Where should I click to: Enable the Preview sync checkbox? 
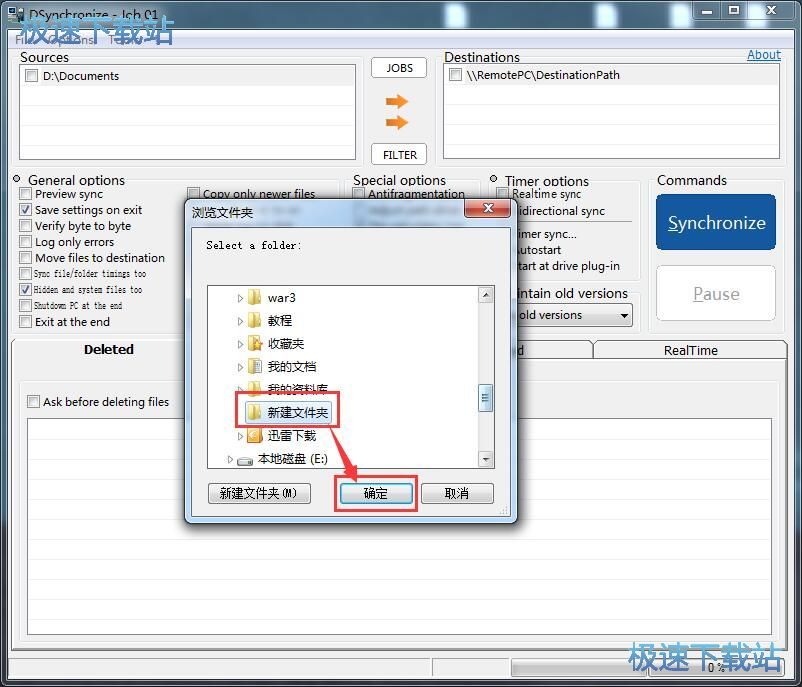point(26,194)
